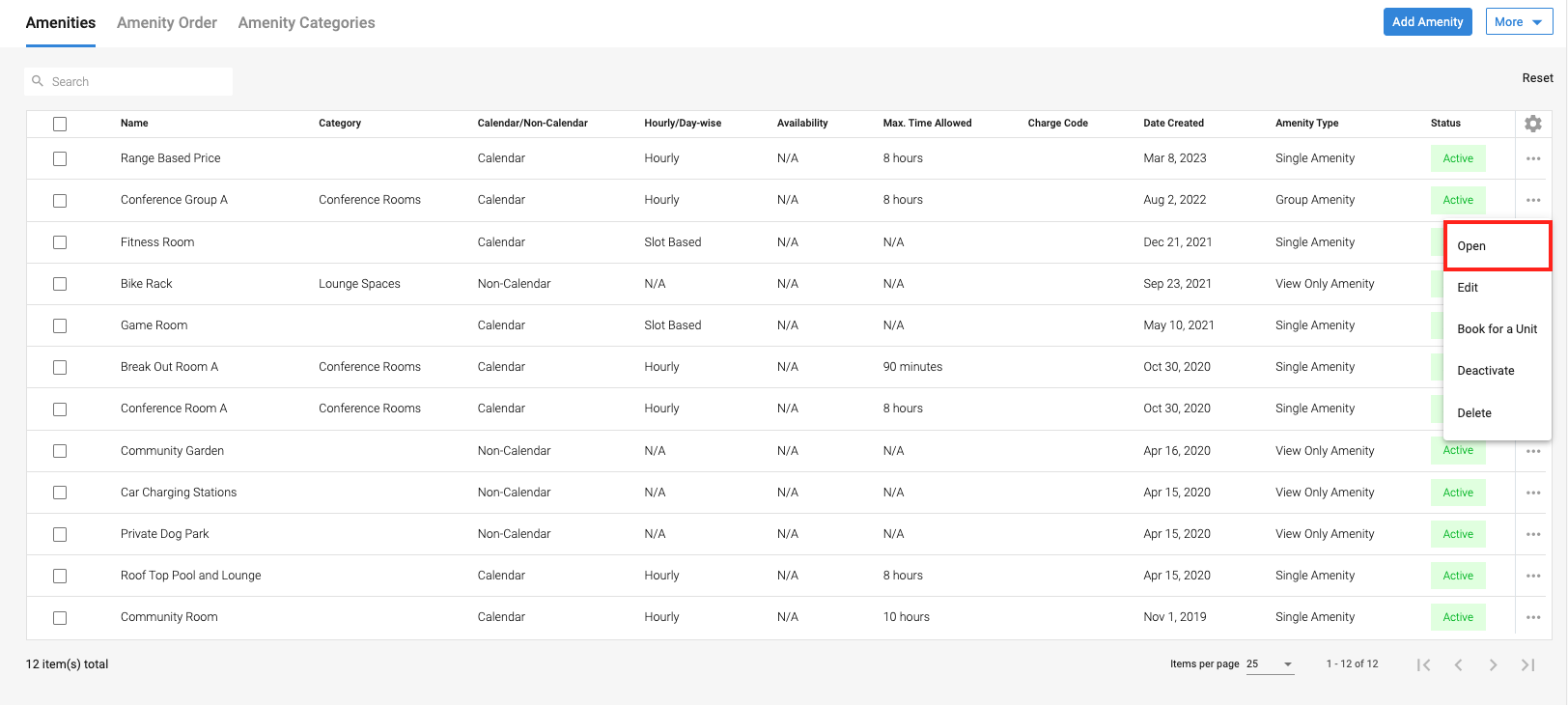Expand the More dropdown button

[1518, 22]
